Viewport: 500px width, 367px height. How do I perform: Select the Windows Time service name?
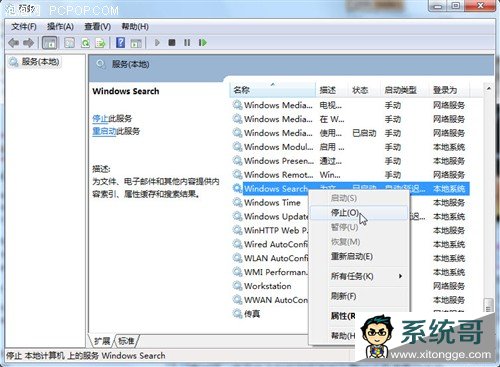pos(272,203)
